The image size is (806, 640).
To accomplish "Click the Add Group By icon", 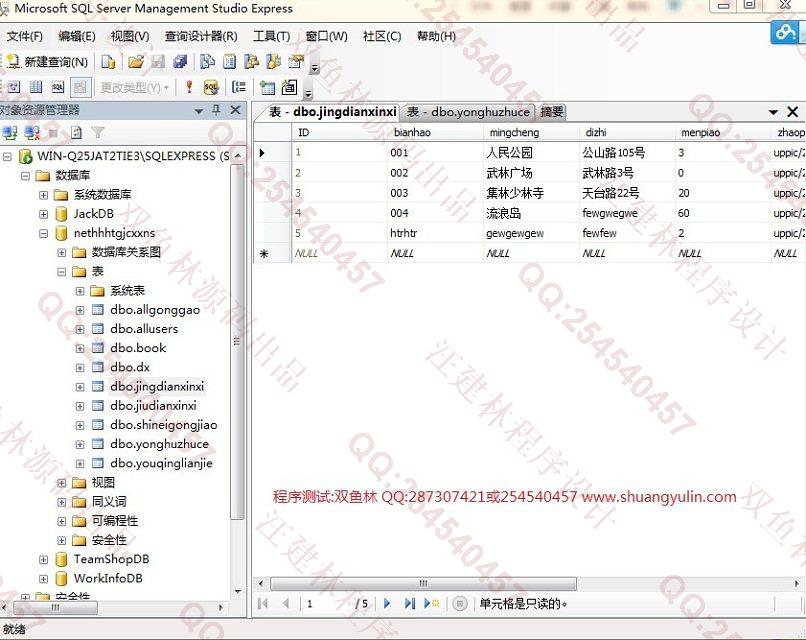I will (x=239, y=87).
